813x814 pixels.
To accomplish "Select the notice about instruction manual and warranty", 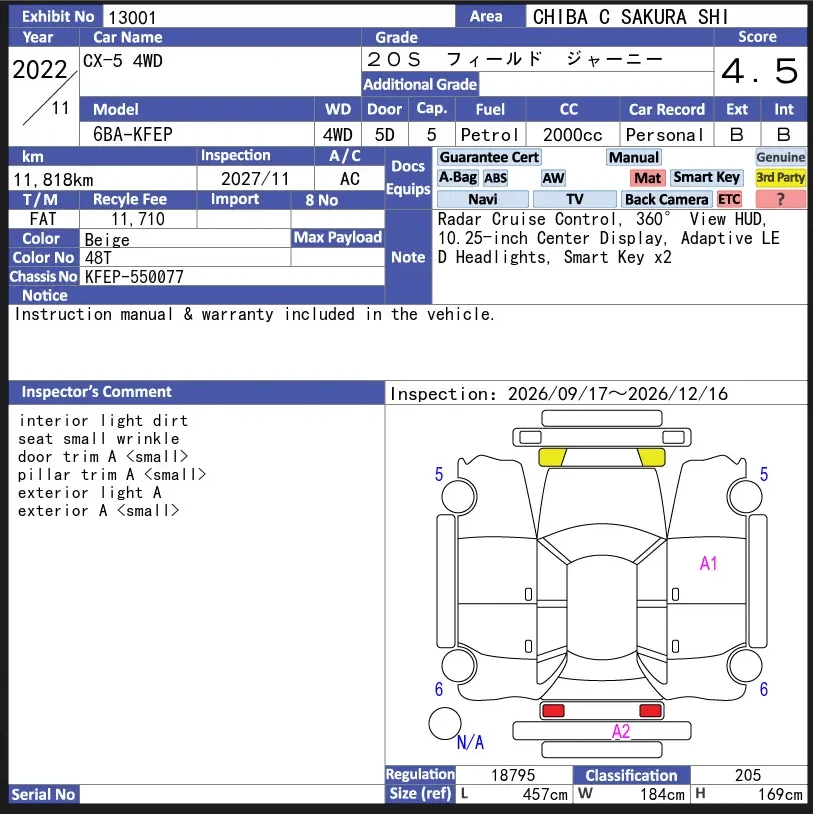I will pyautogui.click(x=254, y=314).
